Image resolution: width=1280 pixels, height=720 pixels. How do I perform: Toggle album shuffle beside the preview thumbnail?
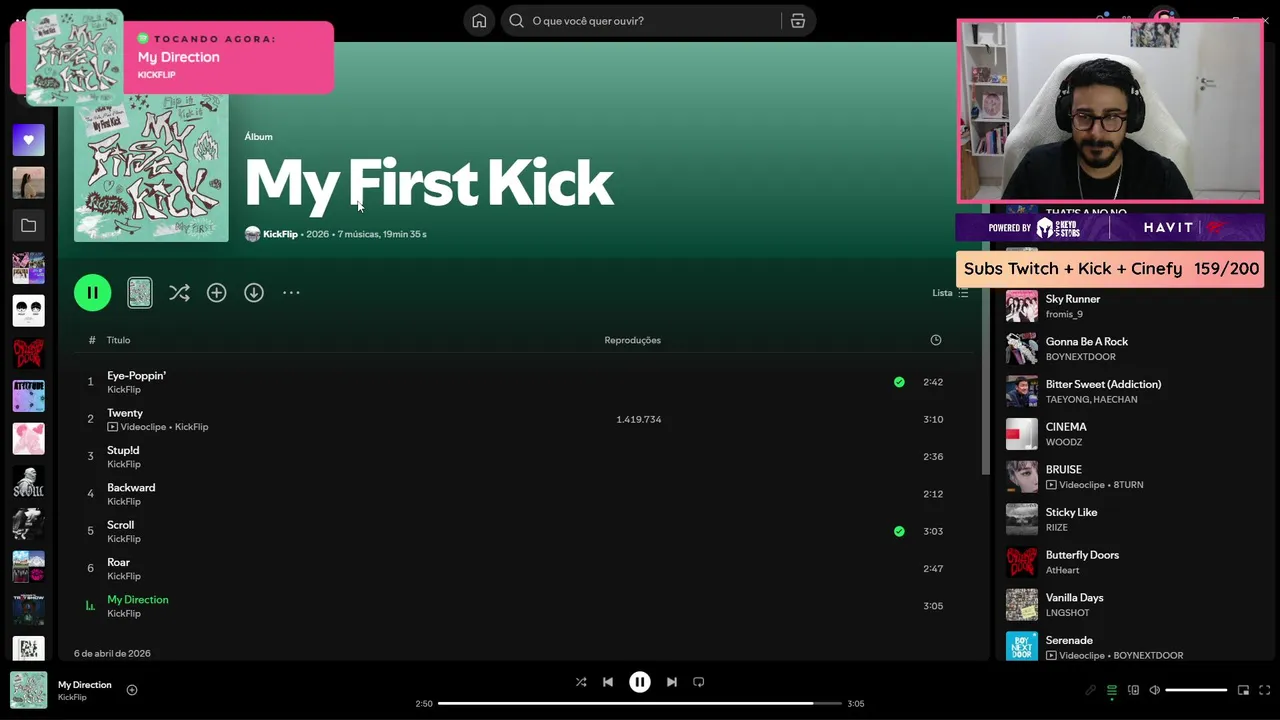[x=179, y=293]
